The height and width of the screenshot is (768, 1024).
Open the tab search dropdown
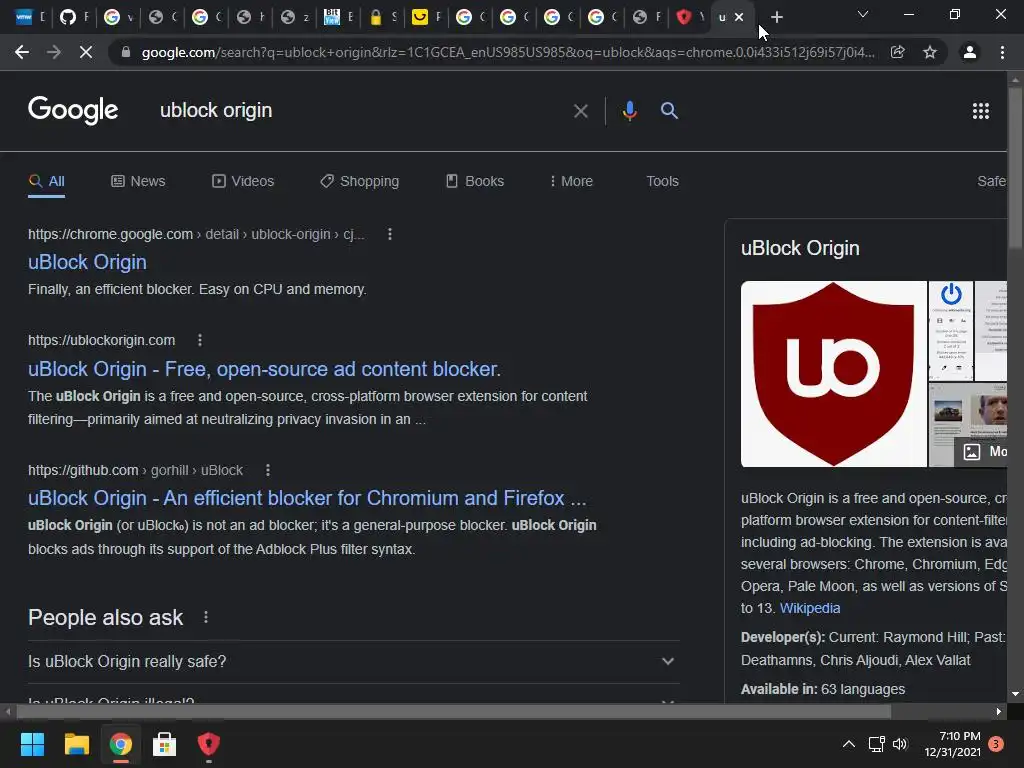(x=863, y=14)
